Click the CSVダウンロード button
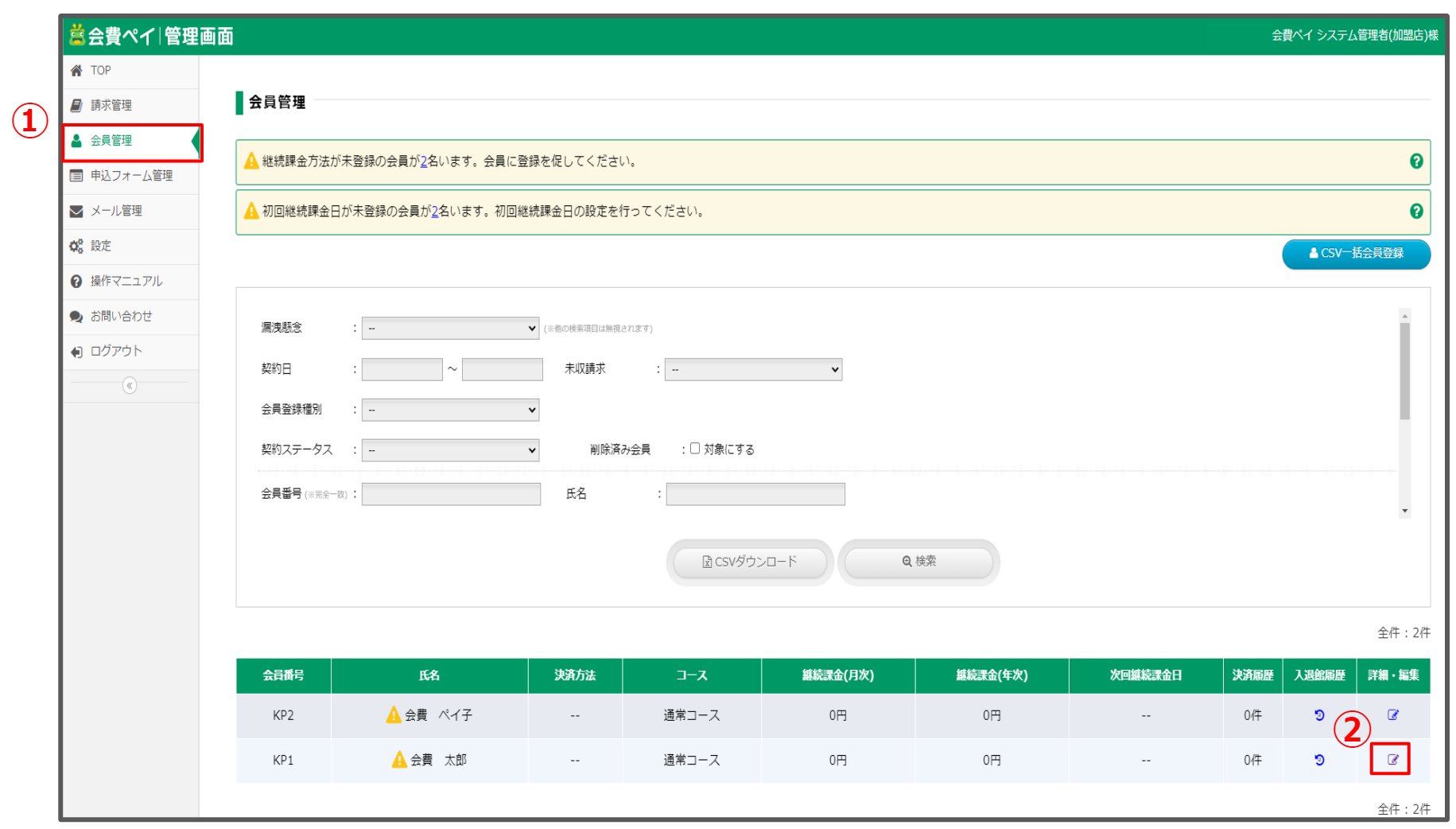Viewport: 1456px width, 829px height. coord(750,562)
